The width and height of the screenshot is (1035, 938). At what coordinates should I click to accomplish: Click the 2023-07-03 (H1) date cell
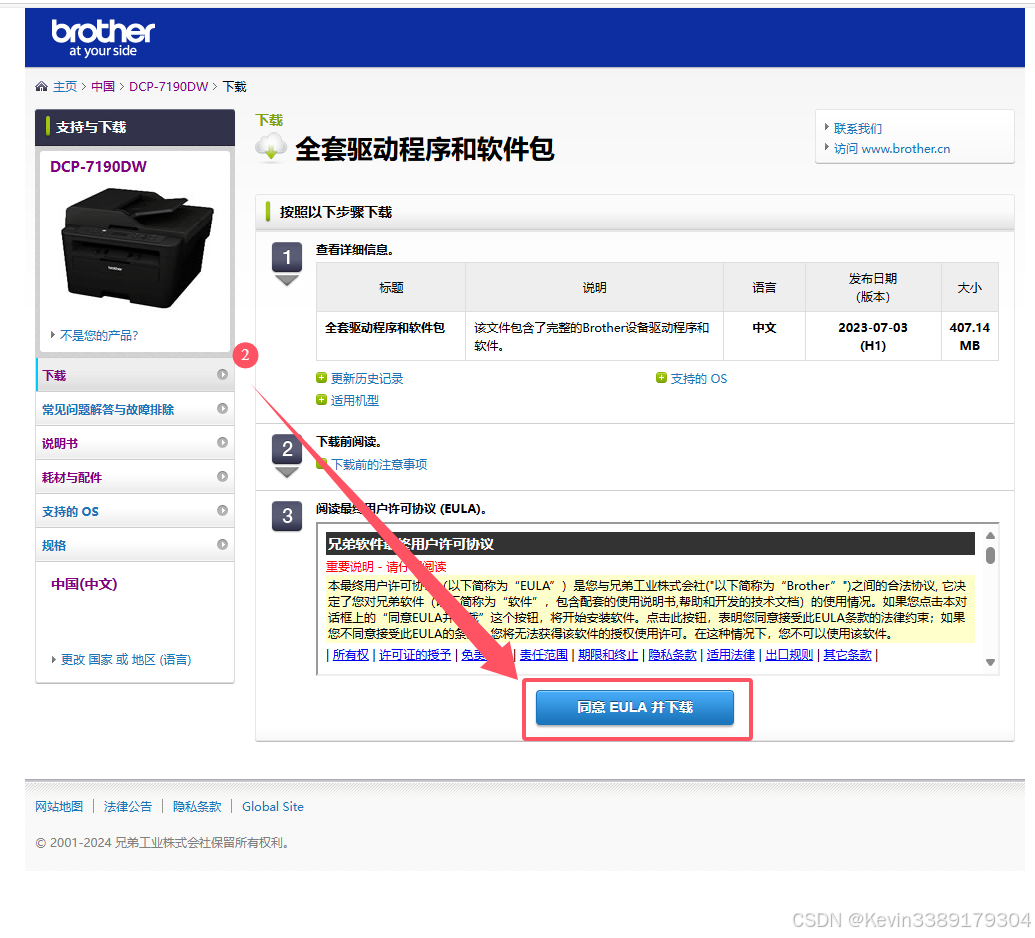[x=873, y=336]
